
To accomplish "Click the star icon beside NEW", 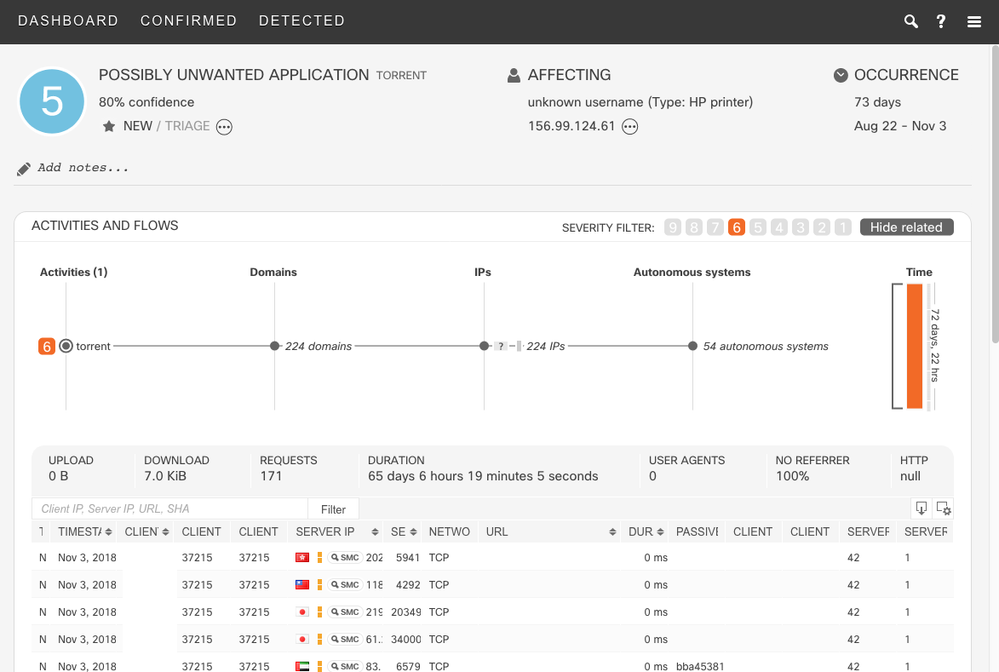I will [x=109, y=126].
